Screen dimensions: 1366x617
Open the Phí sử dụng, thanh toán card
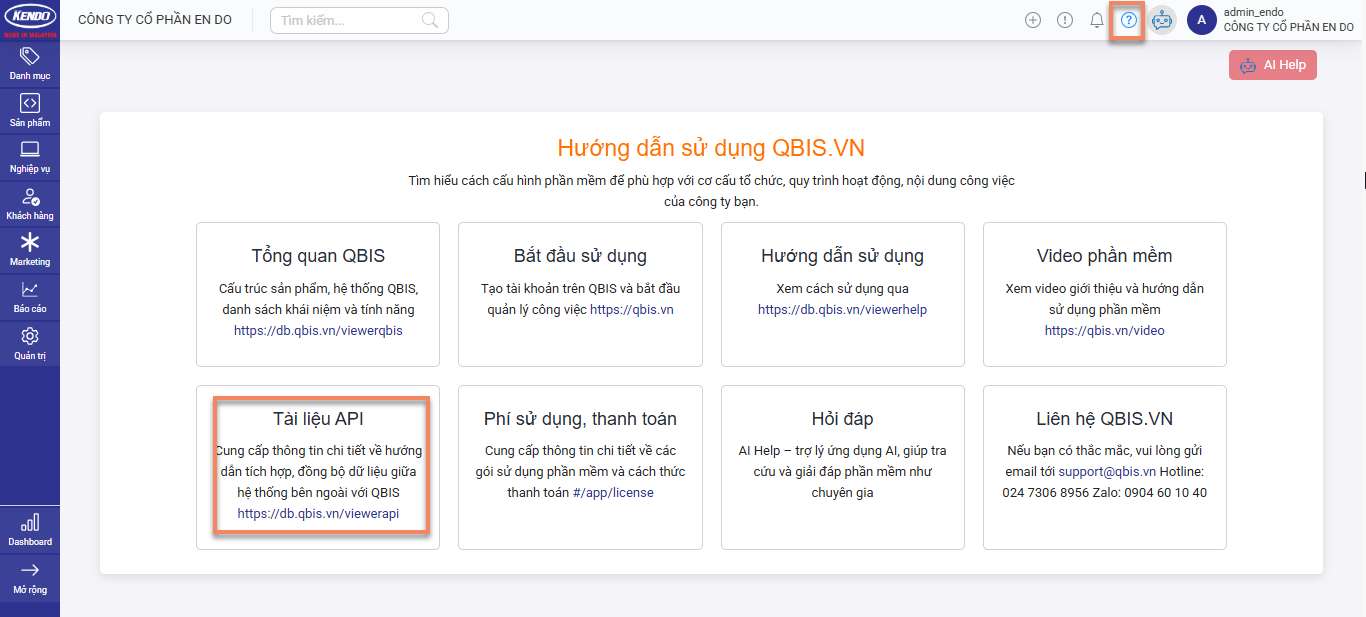pyautogui.click(x=580, y=467)
